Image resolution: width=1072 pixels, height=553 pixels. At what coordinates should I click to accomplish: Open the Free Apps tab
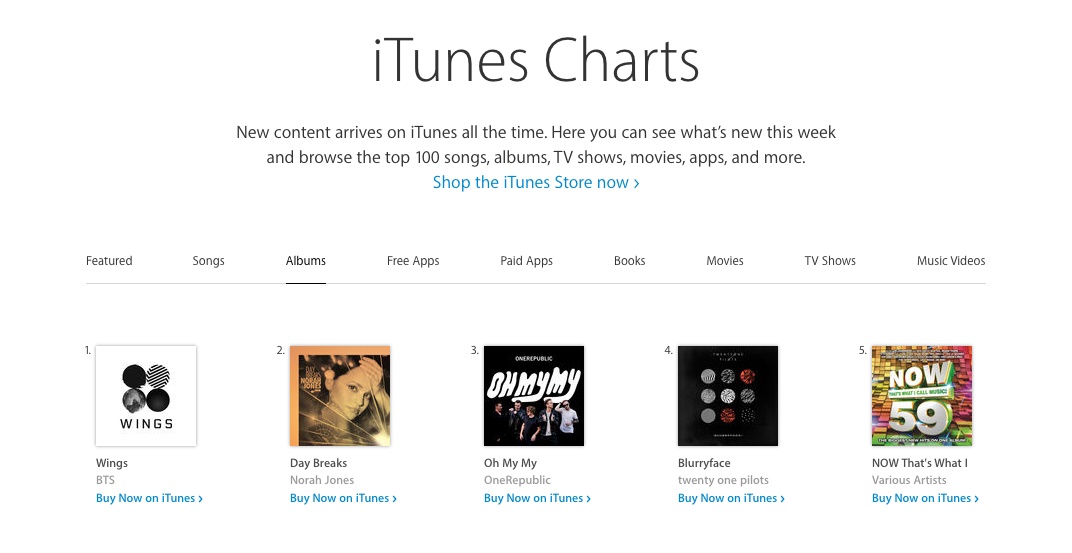(x=413, y=261)
